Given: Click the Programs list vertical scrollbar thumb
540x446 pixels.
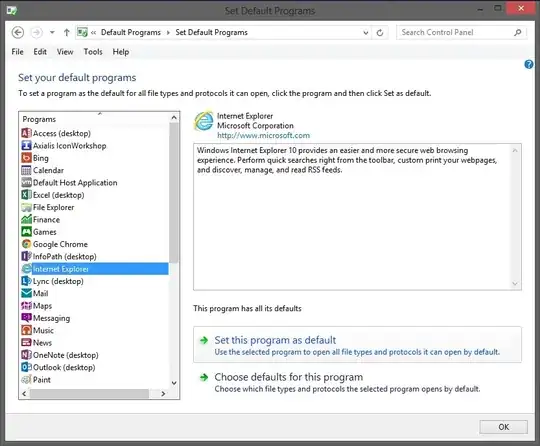Looking at the screenshot, I should (174, 193).
